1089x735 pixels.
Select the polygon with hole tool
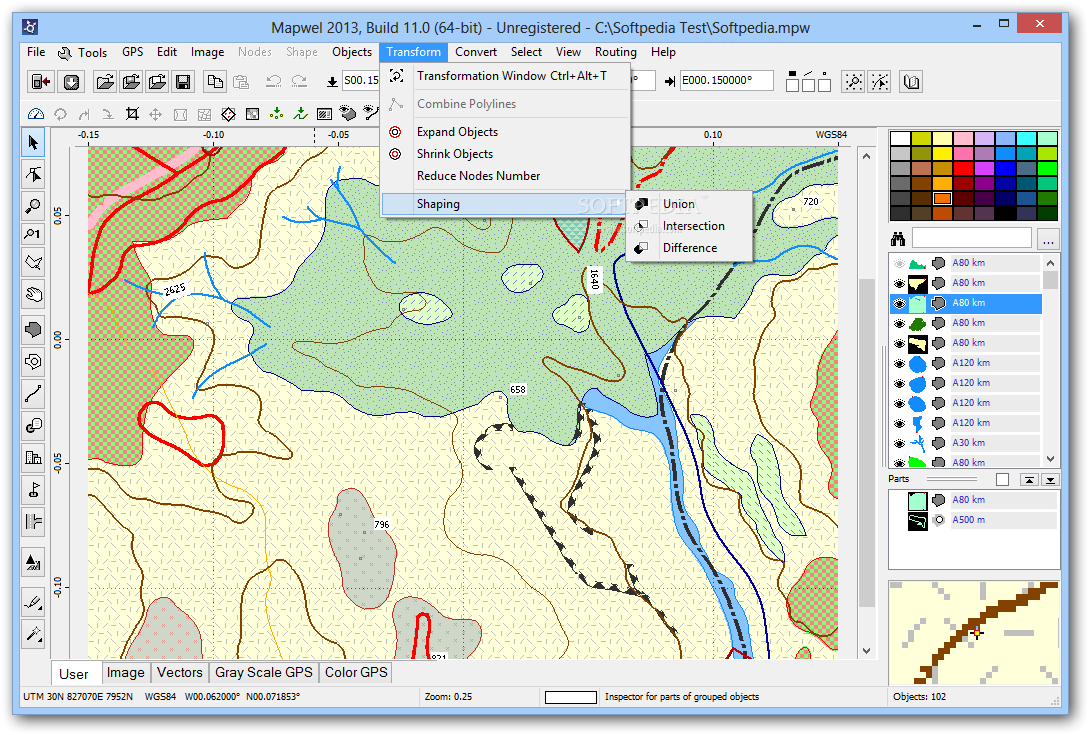click(33, 361)
